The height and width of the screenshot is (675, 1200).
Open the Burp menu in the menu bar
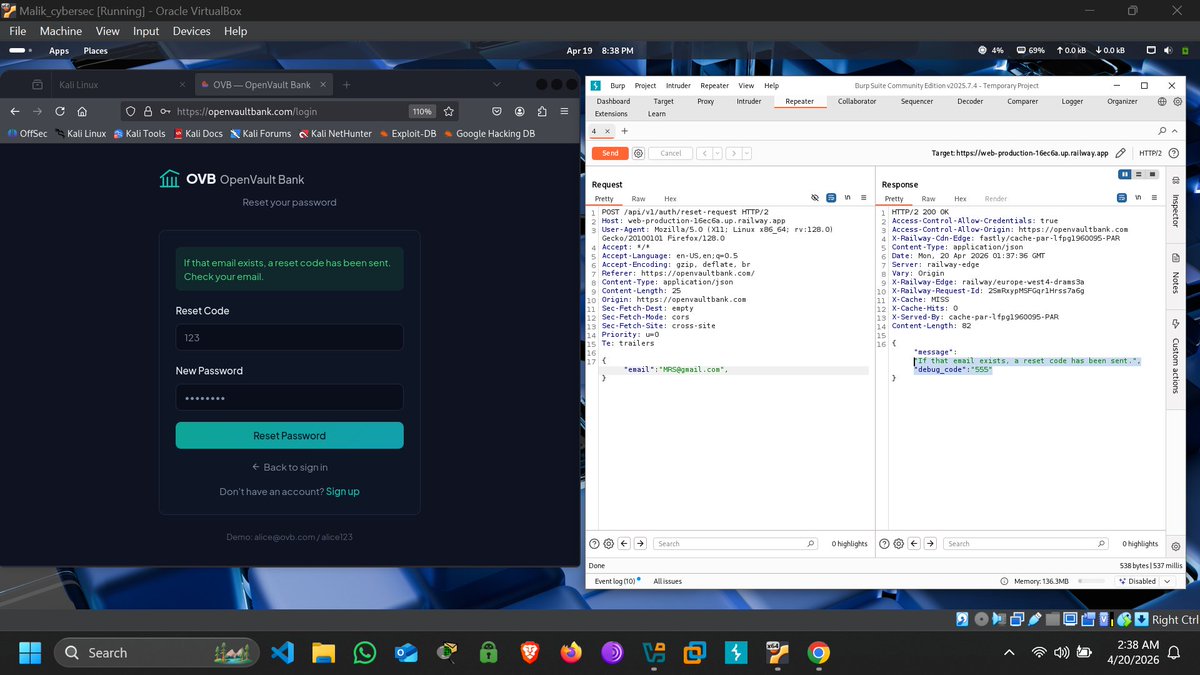point(618,86)
